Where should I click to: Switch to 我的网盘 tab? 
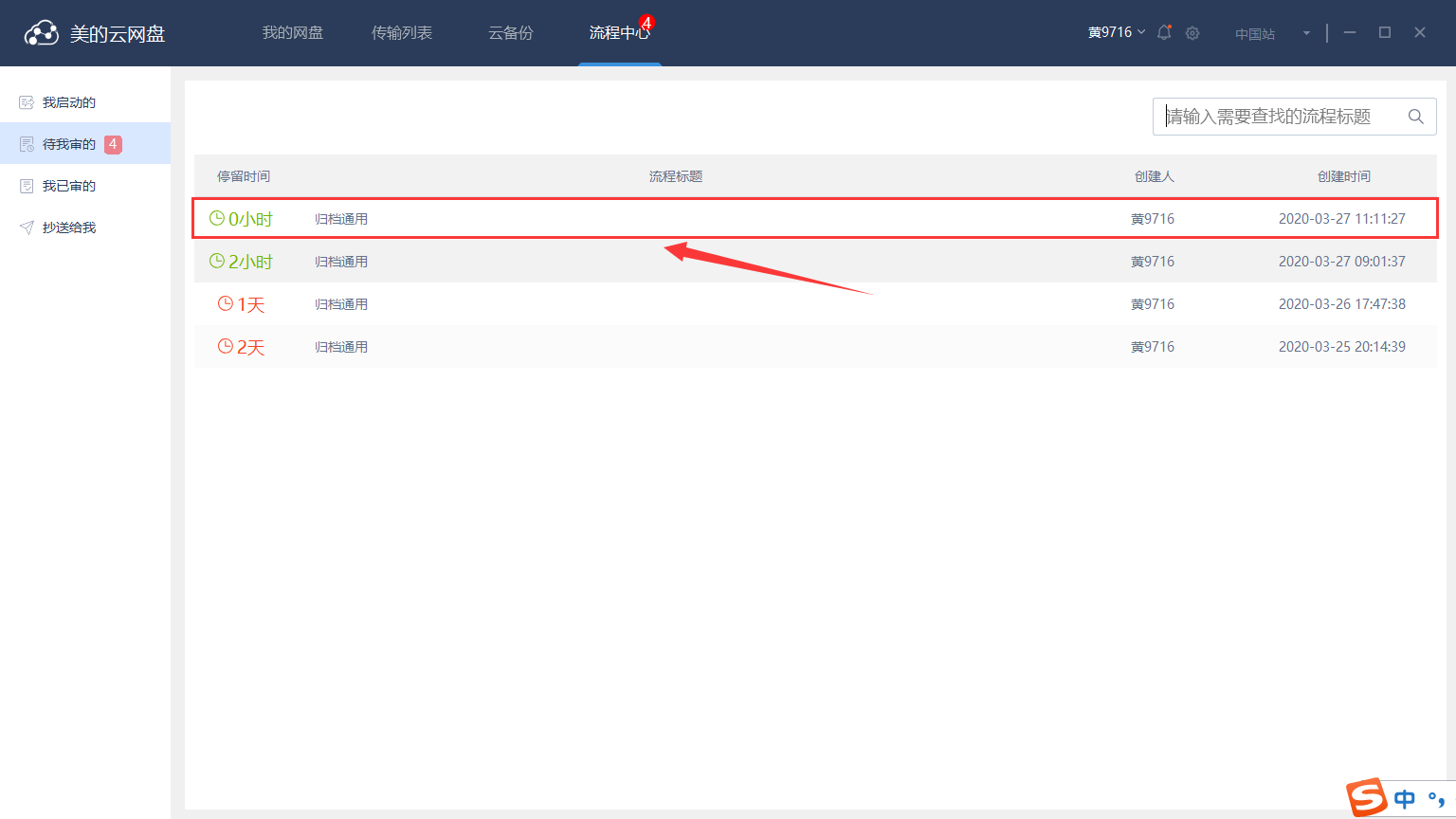coord(293,33)
